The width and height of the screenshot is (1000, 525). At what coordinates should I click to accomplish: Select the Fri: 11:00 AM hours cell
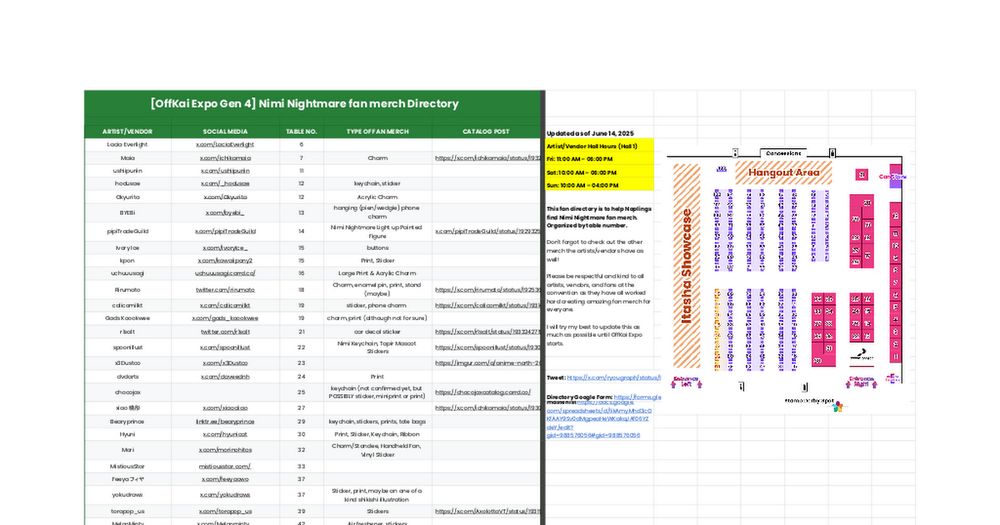[x=599, y=159]
